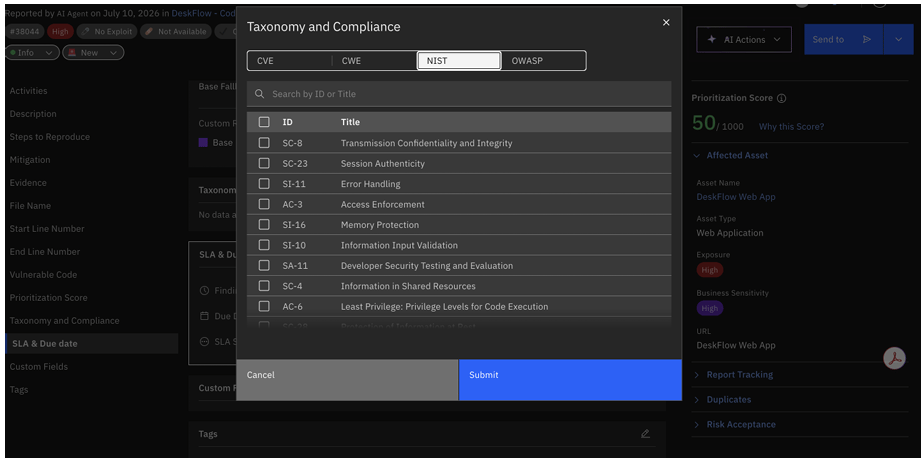Toggle the select-all checkbox in header
Viewport: 921px width, 463px height.
(x=264, y=122)
